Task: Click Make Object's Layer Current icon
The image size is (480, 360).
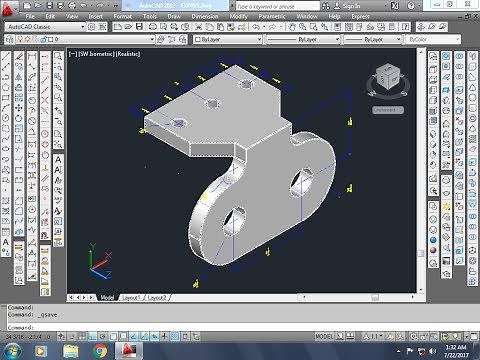Action: tap(161, 39)
